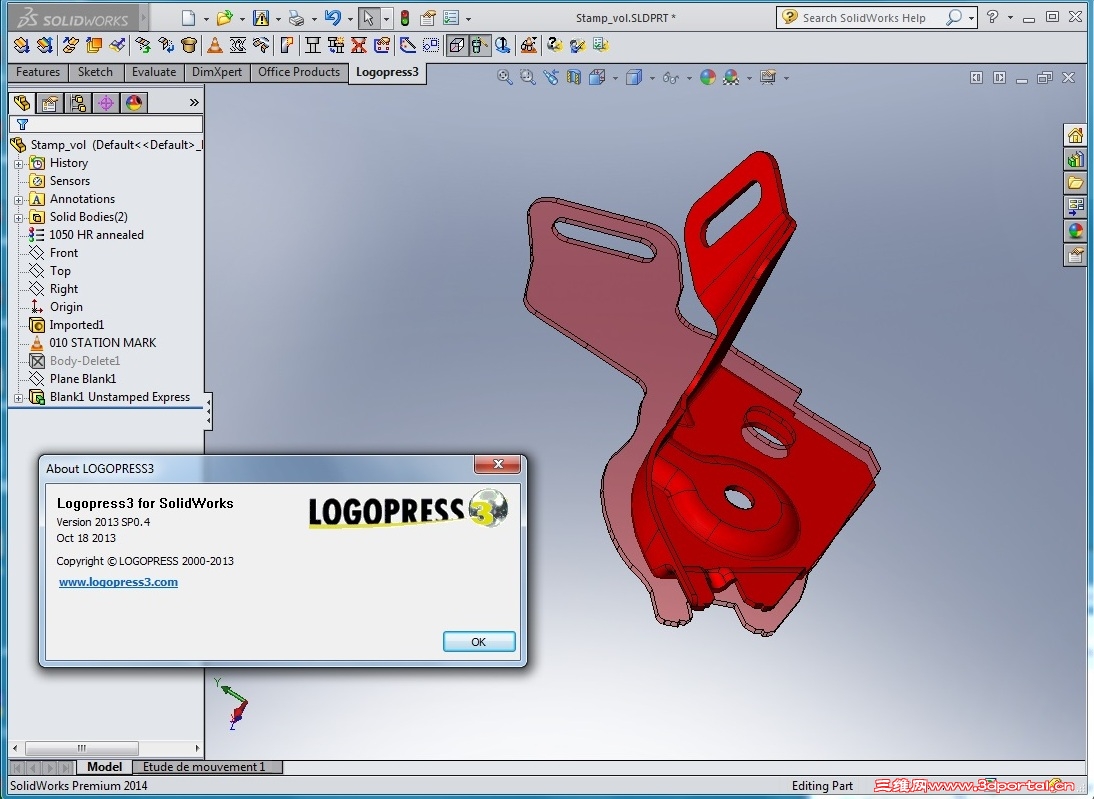Click the red crossed-out die icon in the Logopress3 toolbar
This screenshot has height=799, width=1094.
(359, 45)
